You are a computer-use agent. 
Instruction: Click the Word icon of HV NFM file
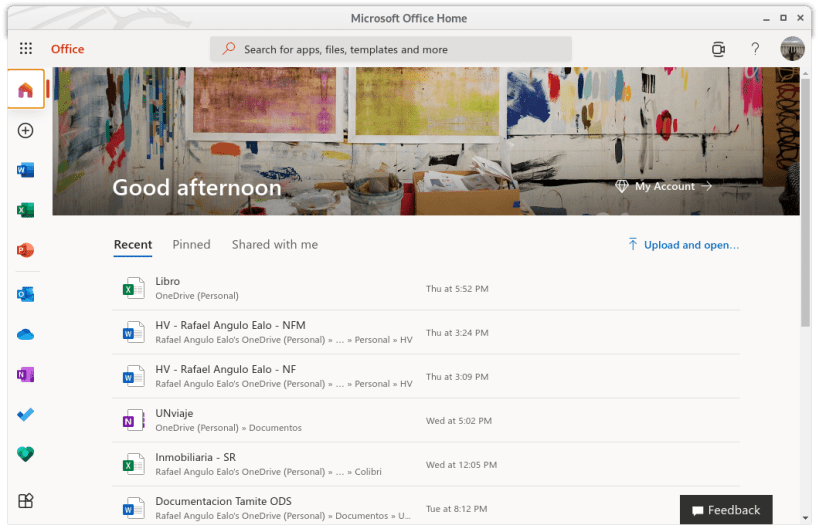[133, 332]
